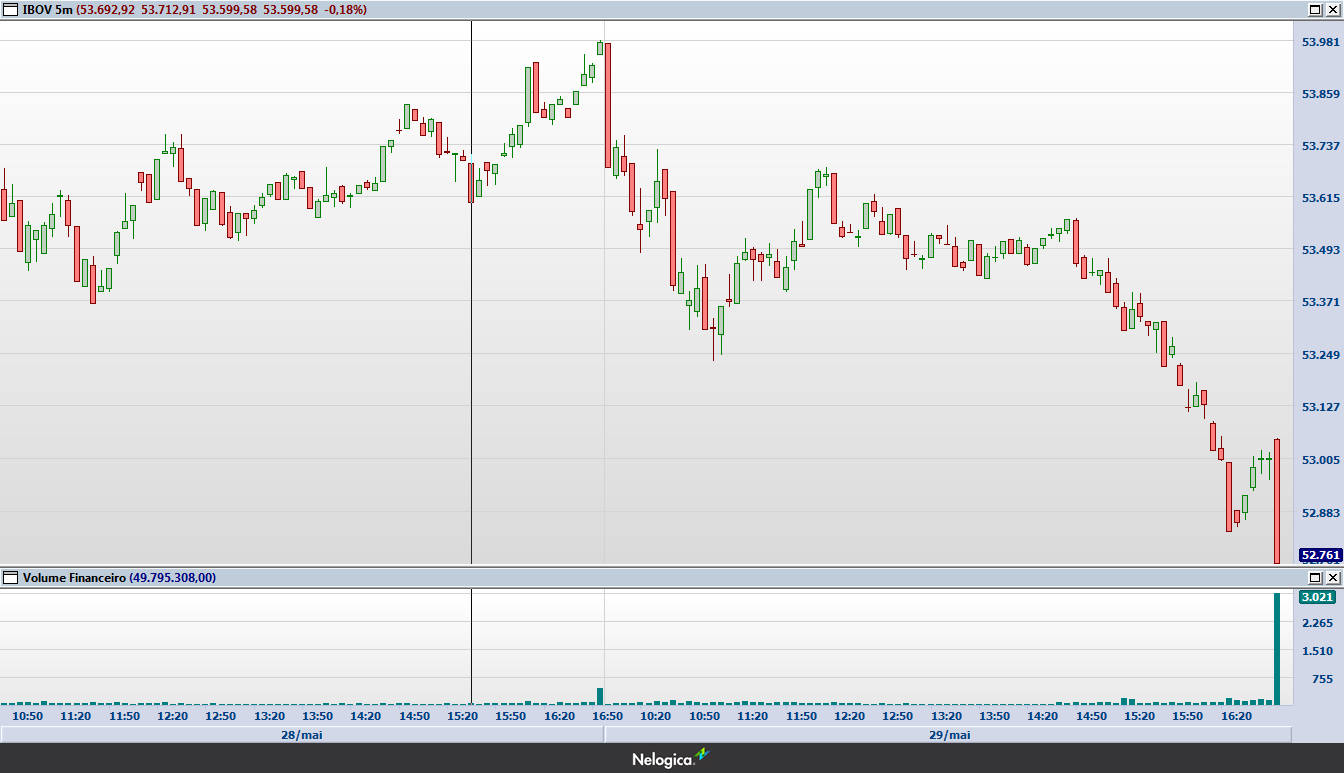The image size is (1344, 773).
Task: Click the current price tag 52.761
Action: coord(1319,555)
